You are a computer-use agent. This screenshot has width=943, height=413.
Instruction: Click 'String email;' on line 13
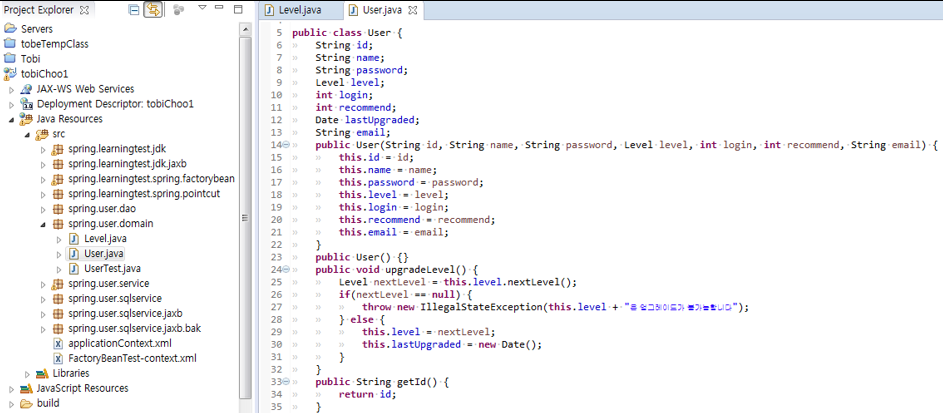coord(353,132)
